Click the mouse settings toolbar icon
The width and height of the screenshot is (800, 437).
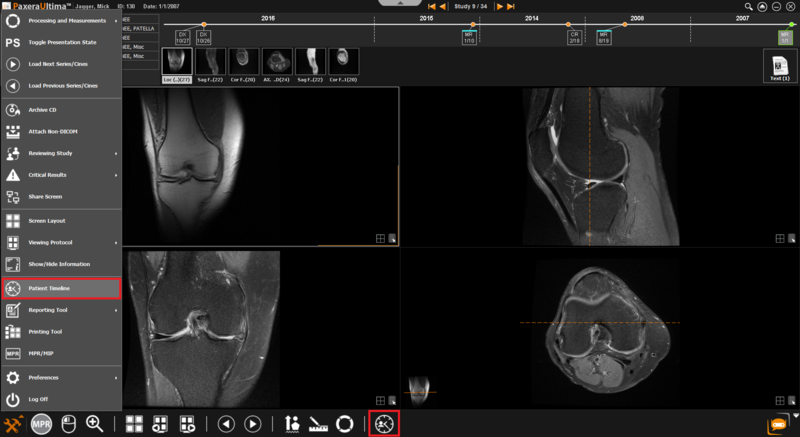pos(68,423)
